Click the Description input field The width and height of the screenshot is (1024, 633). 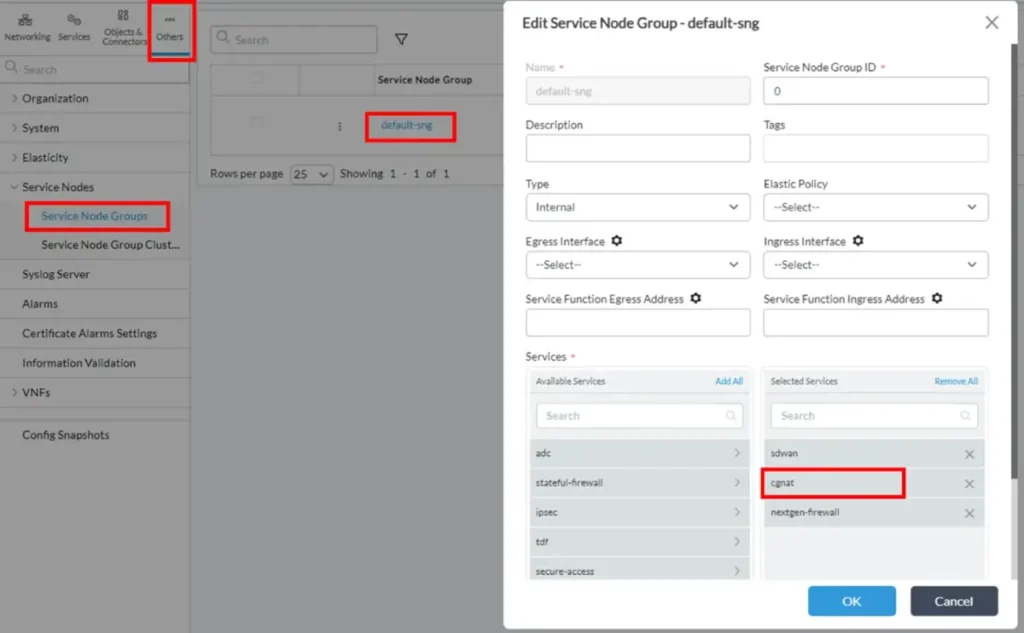point(637,149)
